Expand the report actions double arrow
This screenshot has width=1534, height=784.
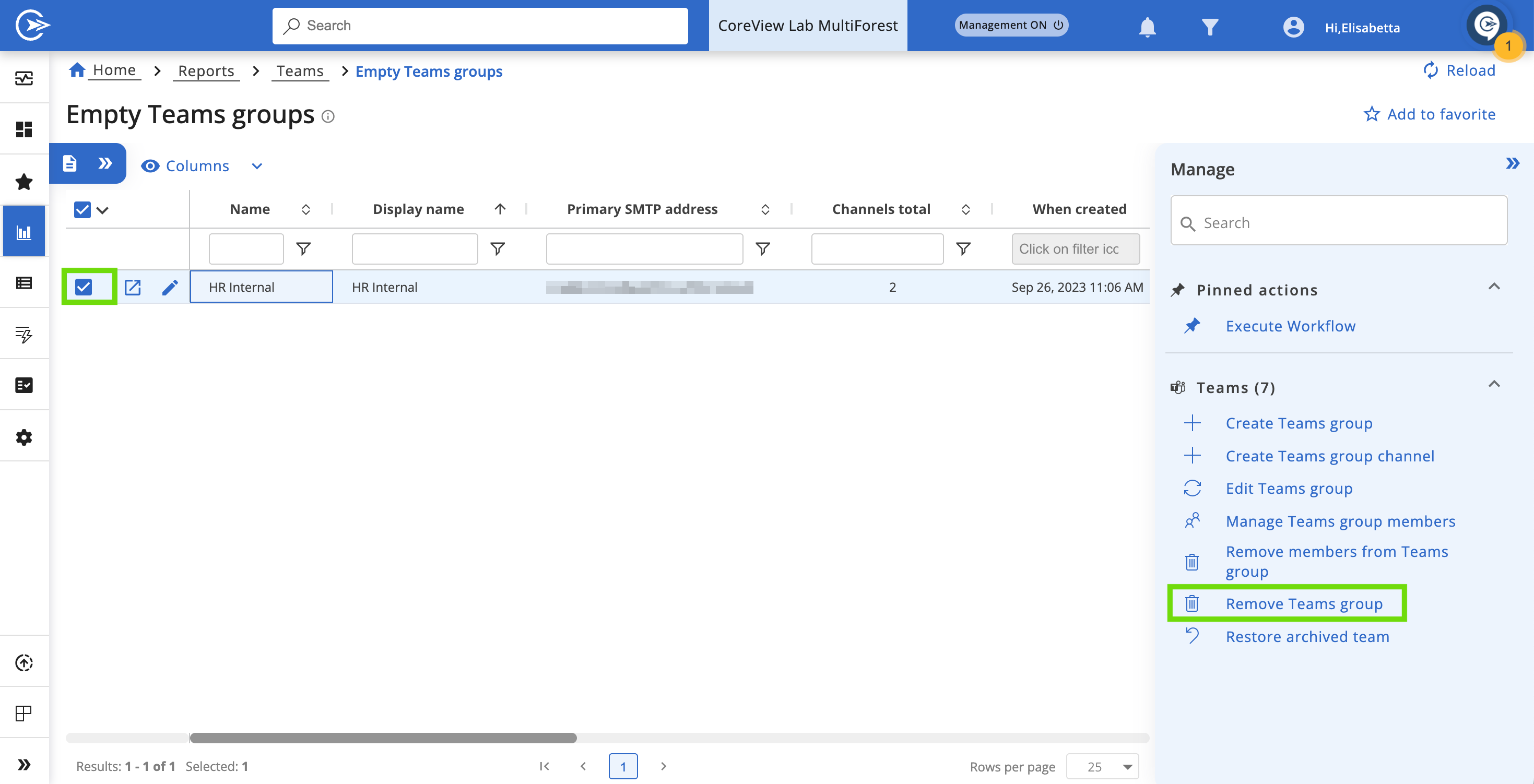coord(105,163)
